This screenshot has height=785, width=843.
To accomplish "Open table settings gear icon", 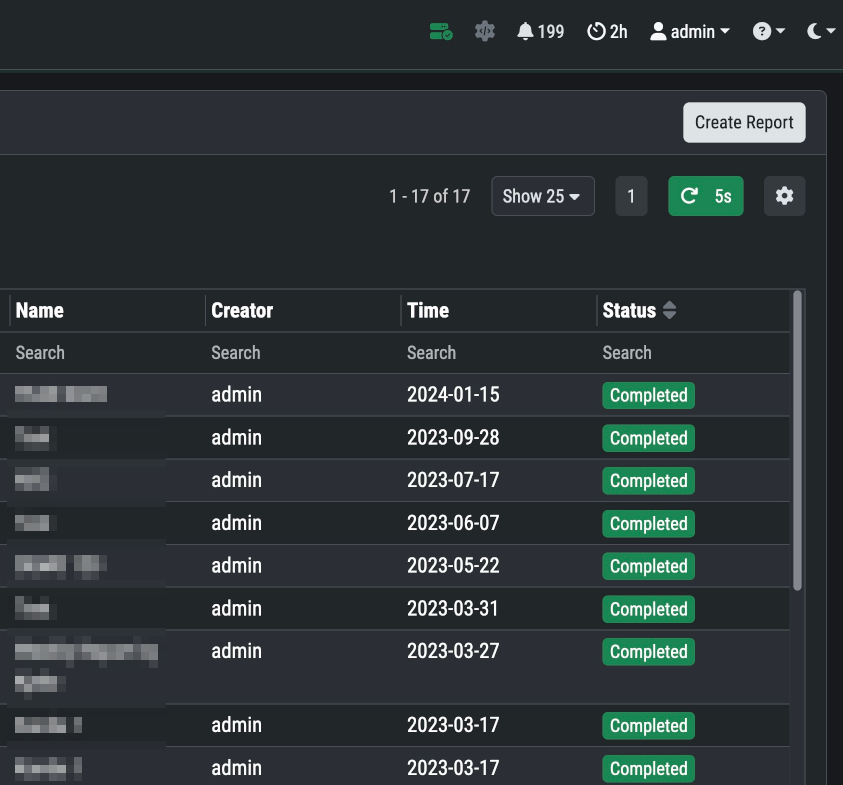I will (784, 196).
